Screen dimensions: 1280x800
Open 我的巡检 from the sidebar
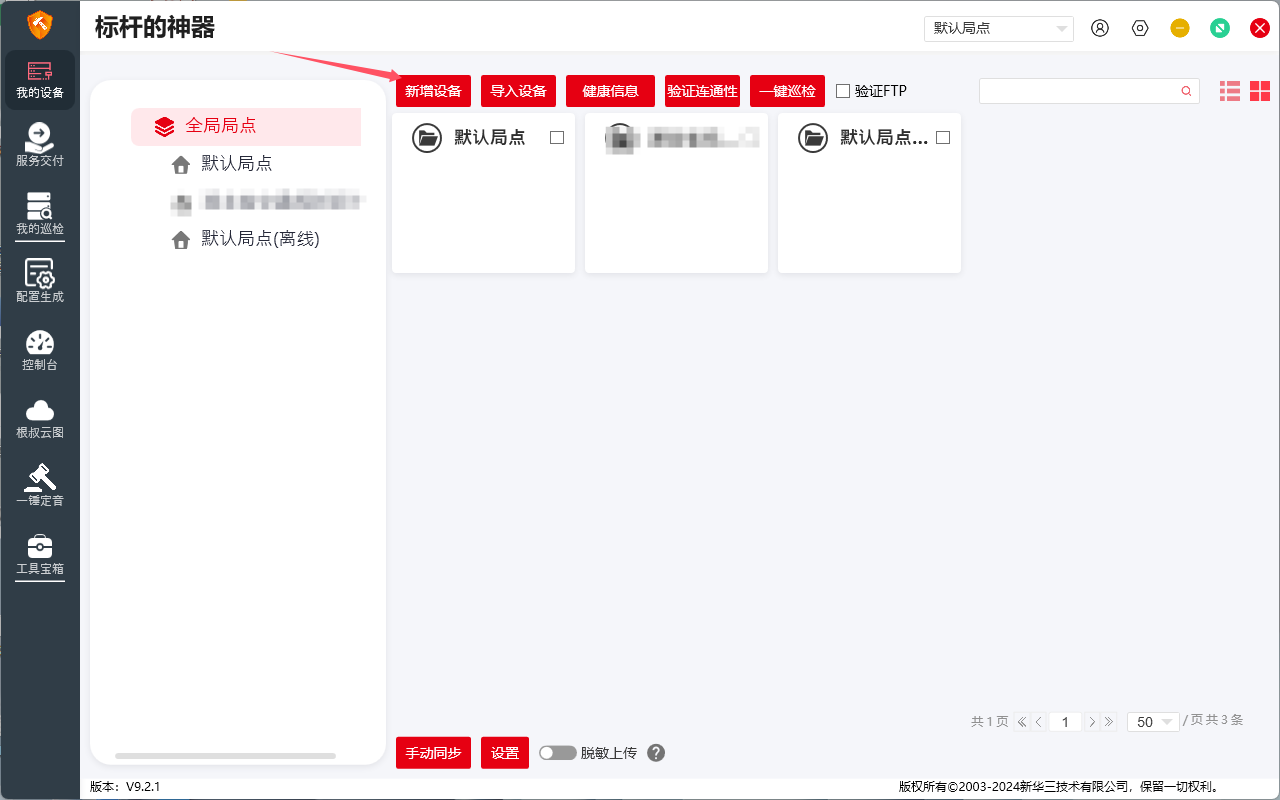40,212
